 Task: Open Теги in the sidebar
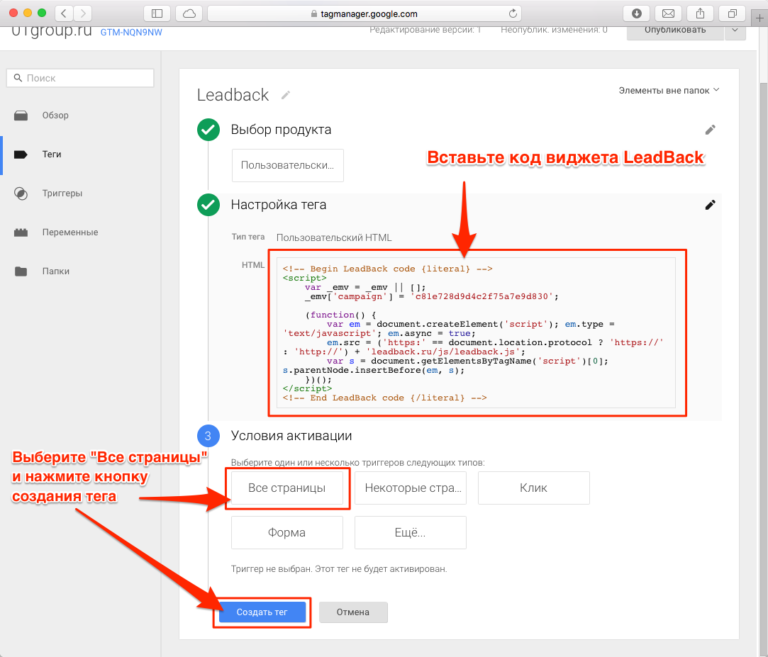coord(51,154)
